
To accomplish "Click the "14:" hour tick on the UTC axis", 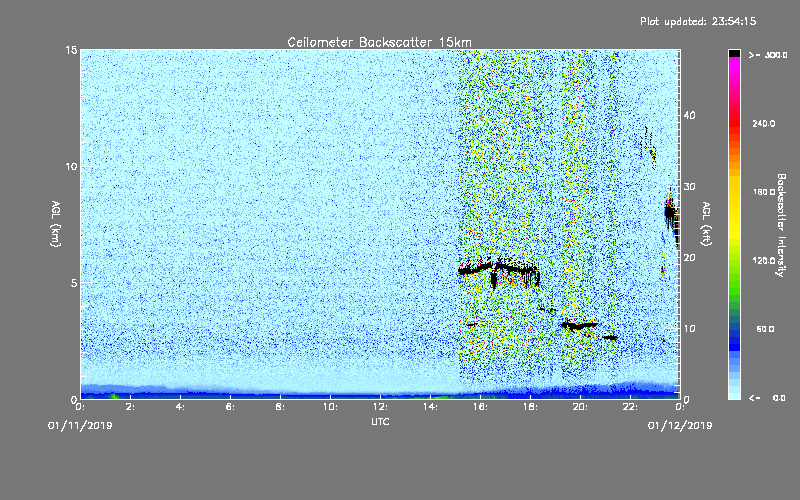I will 431,407.
